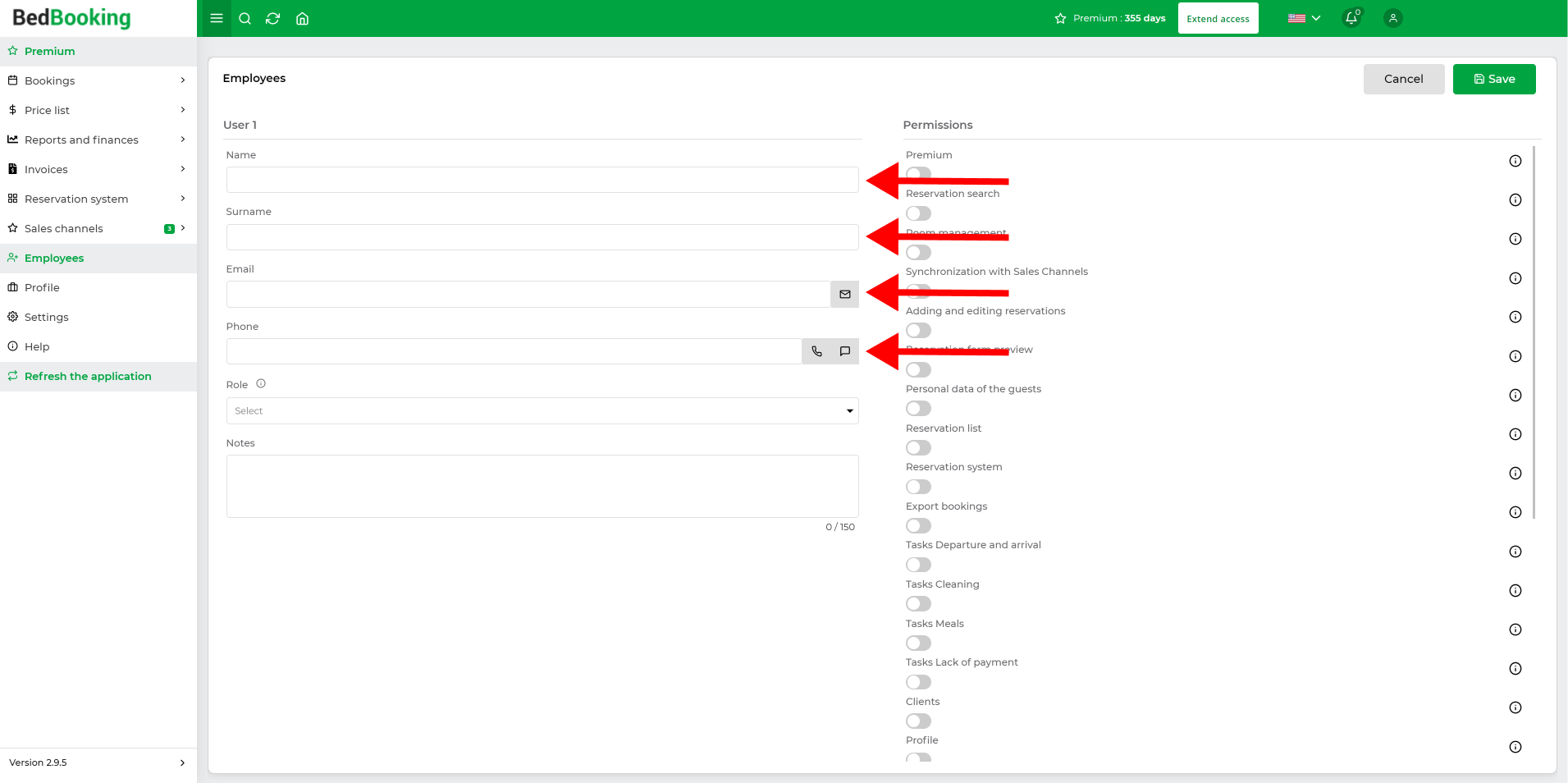This screenshot has width=1568, height=783.
Task: Open the user account avatar icon
Action: tap(1392, 18)
